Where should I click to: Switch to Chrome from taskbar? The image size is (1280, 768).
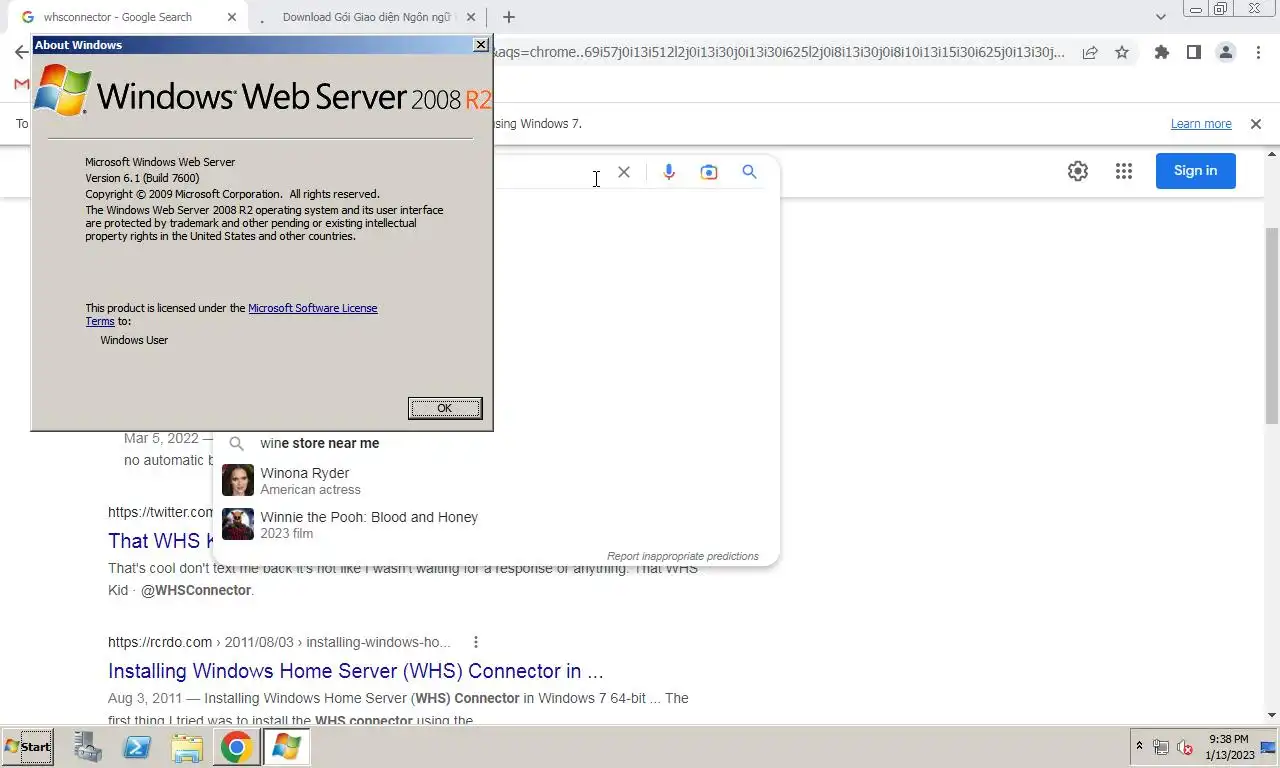click(x=237, y=748)
